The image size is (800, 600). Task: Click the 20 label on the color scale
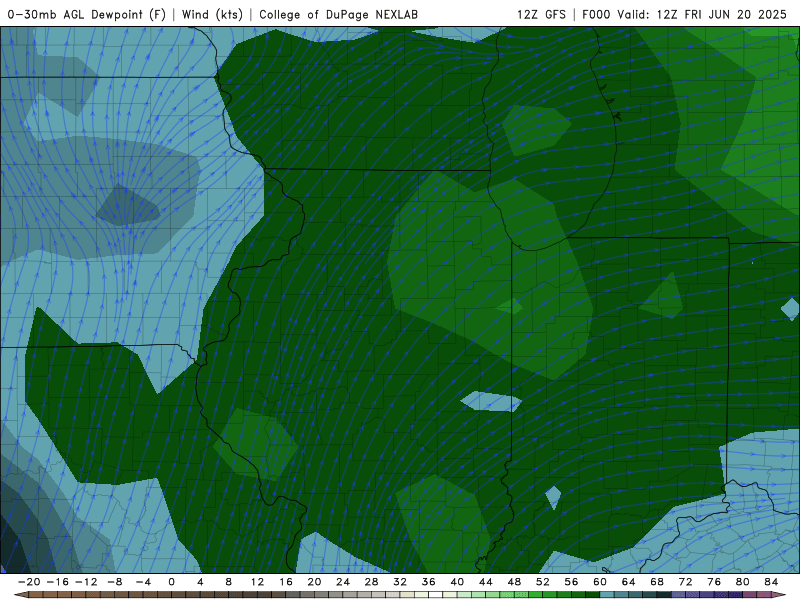(x=315, y=582)
